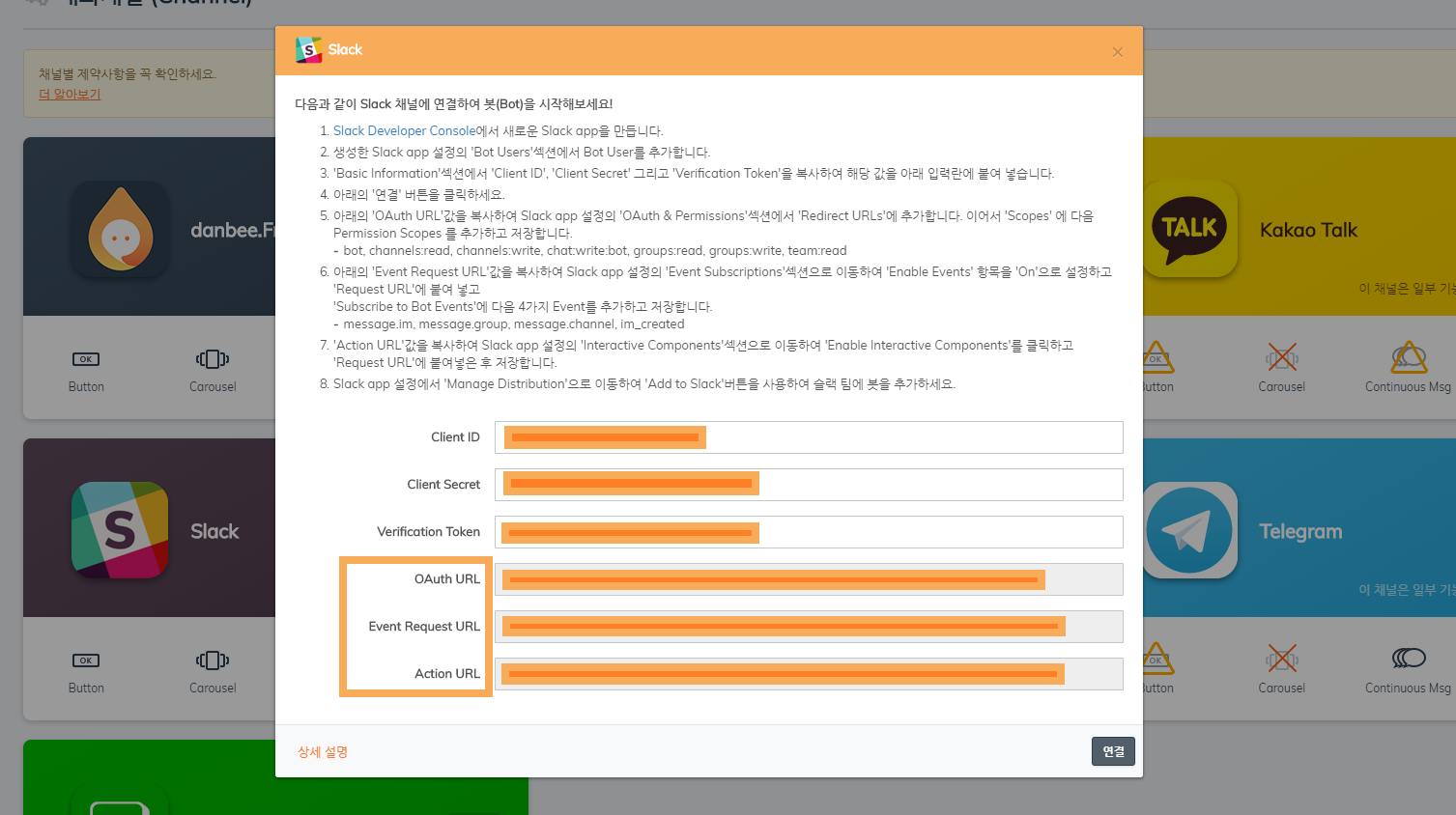The height and width of the screenshot is (815, 1456).
Task: Click the Client Secret input field
Action: (x=809, y=485)
